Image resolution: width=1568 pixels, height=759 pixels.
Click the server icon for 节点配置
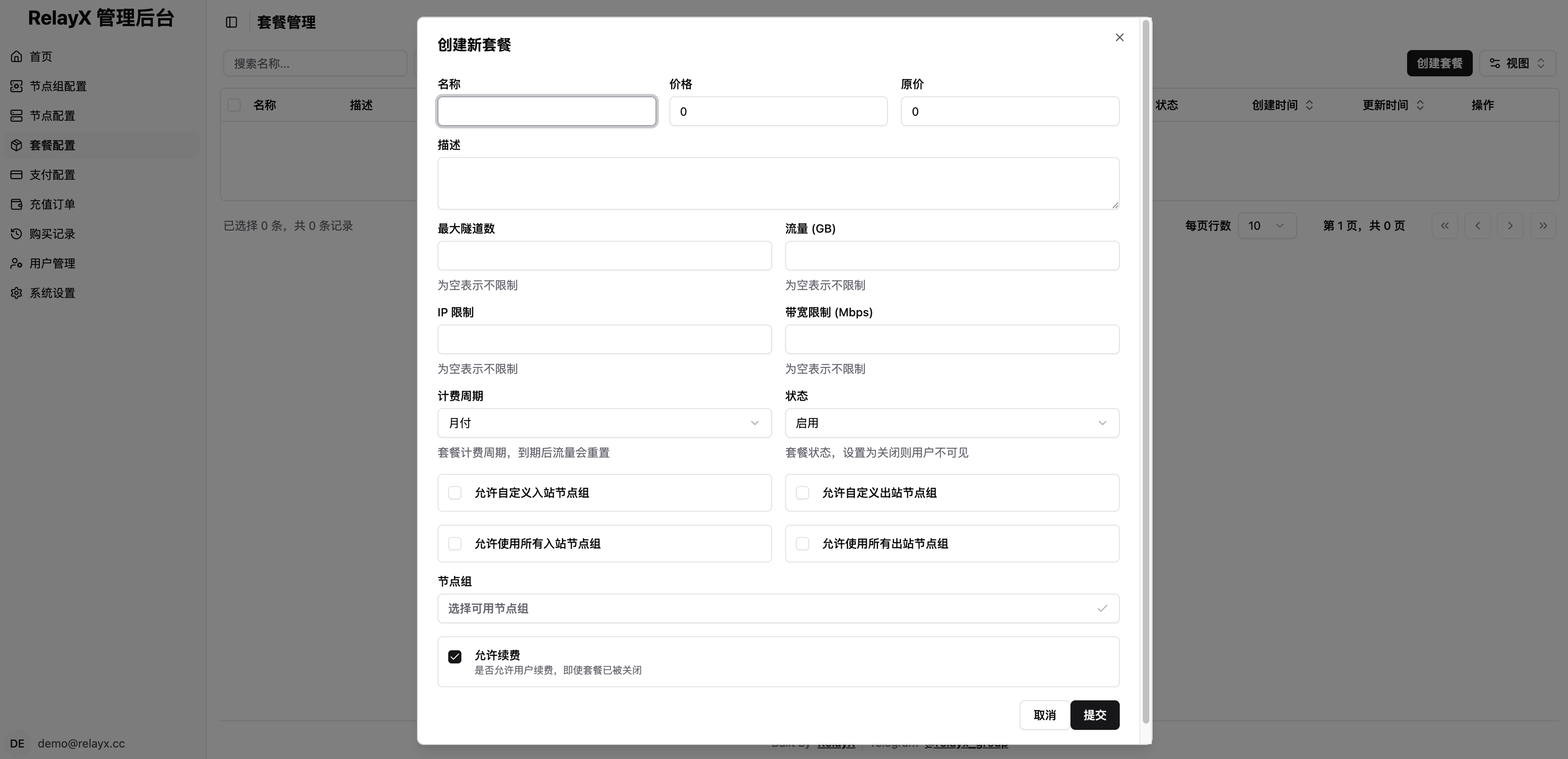click(x=16, y=116)
